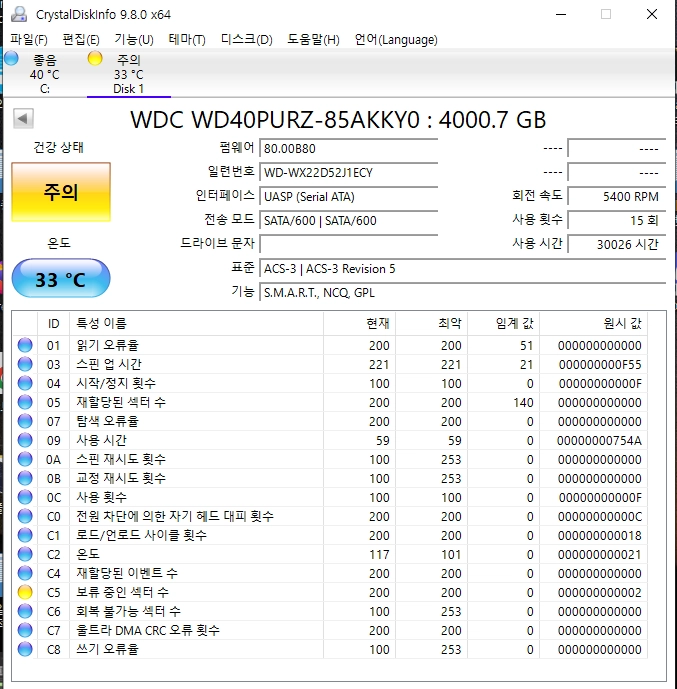Click yellow status orb of Disk 1
The image size is (677, 689).
(x=95, y=58)
